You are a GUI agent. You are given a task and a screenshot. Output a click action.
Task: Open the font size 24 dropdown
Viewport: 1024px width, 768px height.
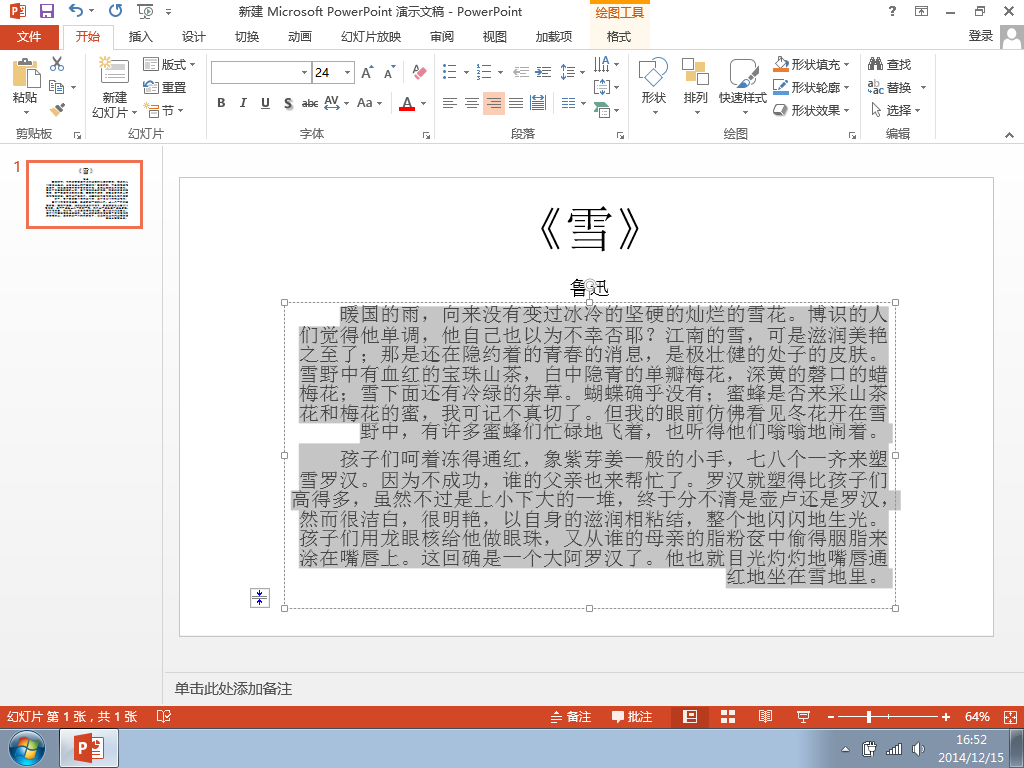coord(347,72)
